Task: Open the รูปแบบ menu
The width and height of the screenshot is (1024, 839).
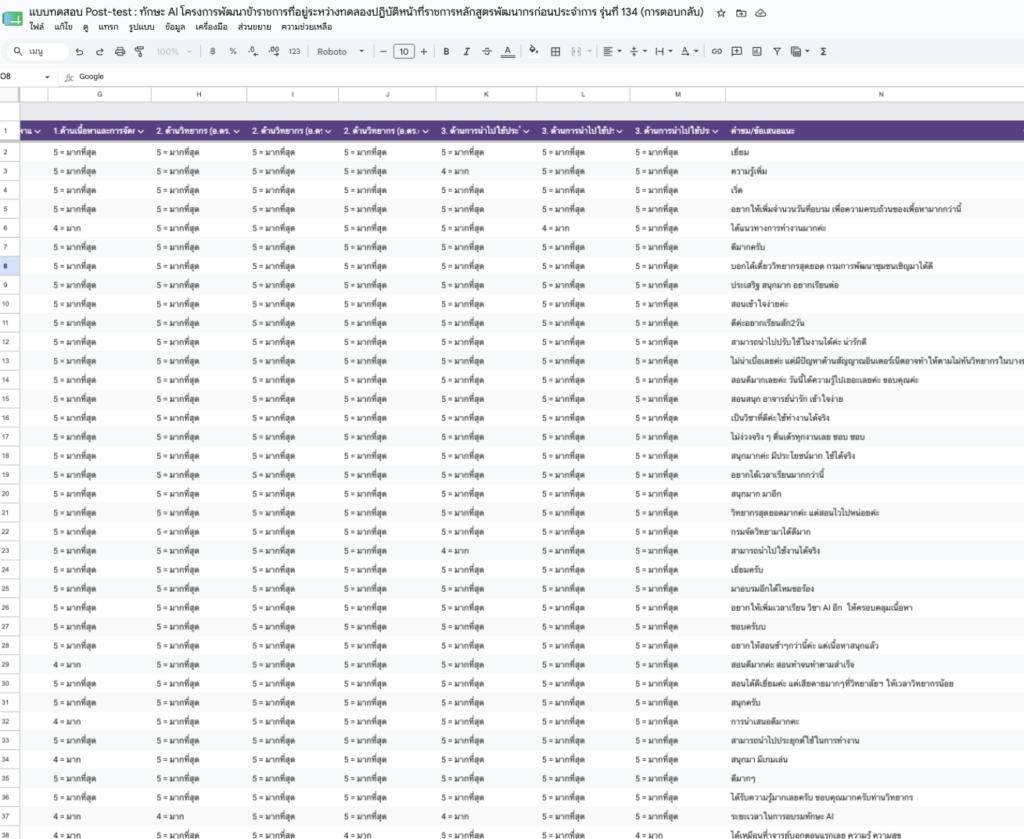Action: point(141,27)
